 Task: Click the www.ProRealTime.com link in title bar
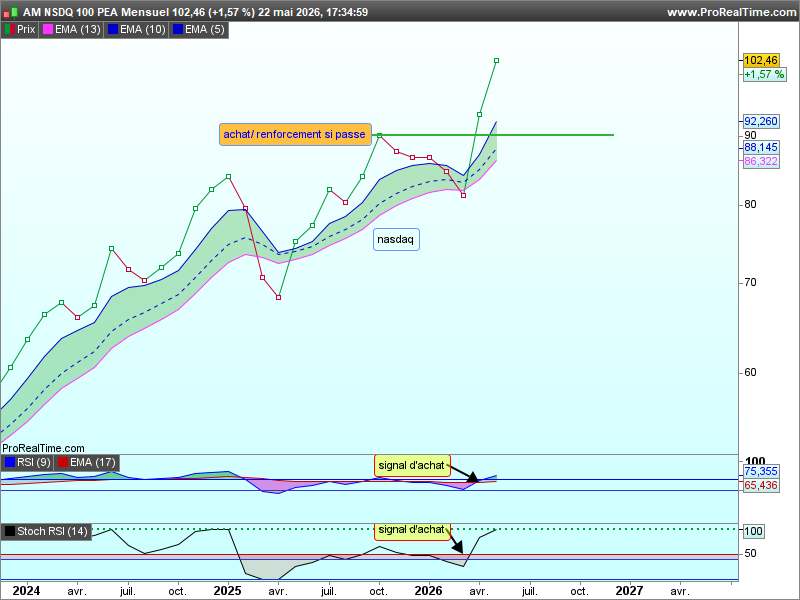click(732, 12)
